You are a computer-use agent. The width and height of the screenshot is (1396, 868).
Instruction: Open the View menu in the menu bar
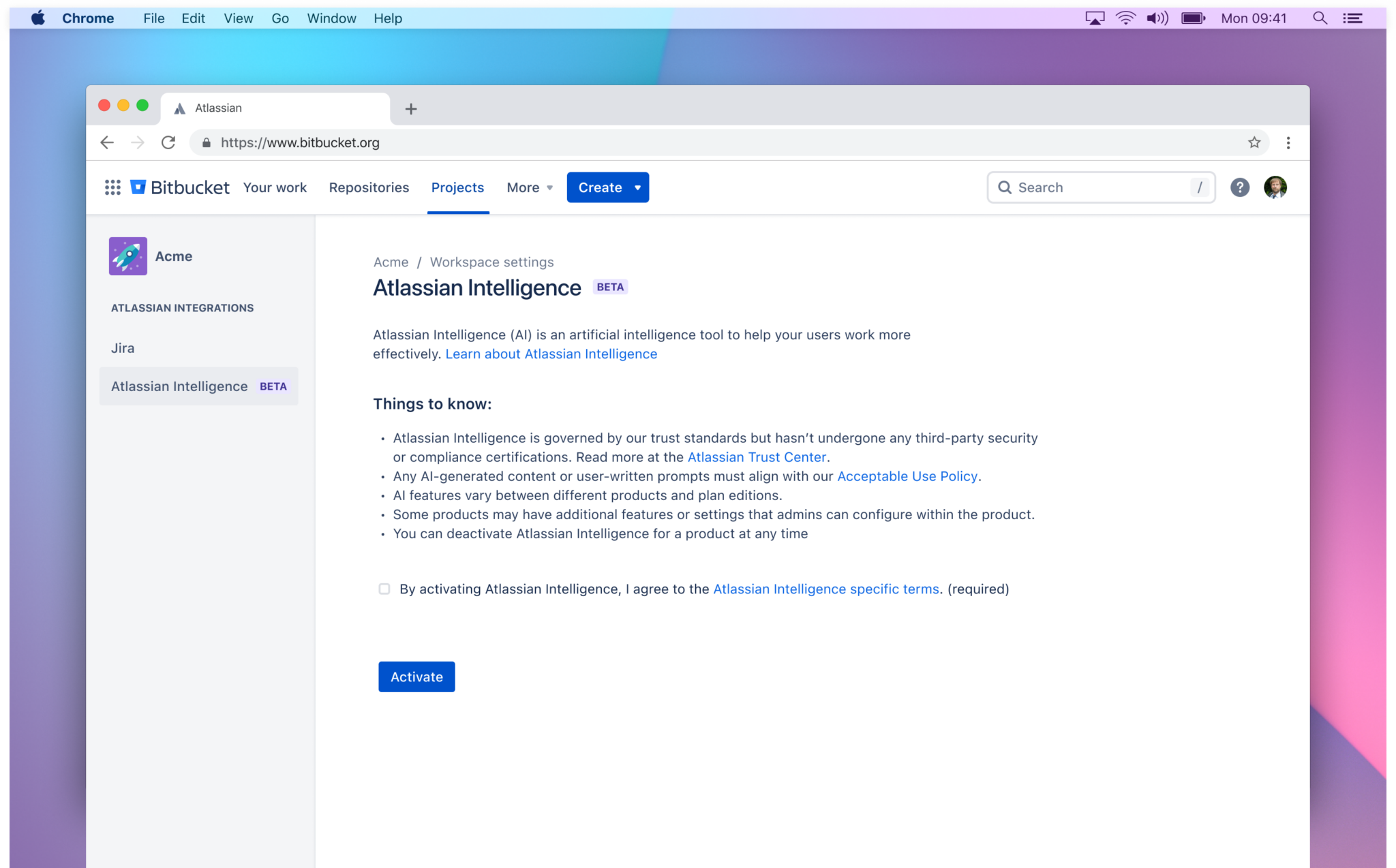pos(237,18)
